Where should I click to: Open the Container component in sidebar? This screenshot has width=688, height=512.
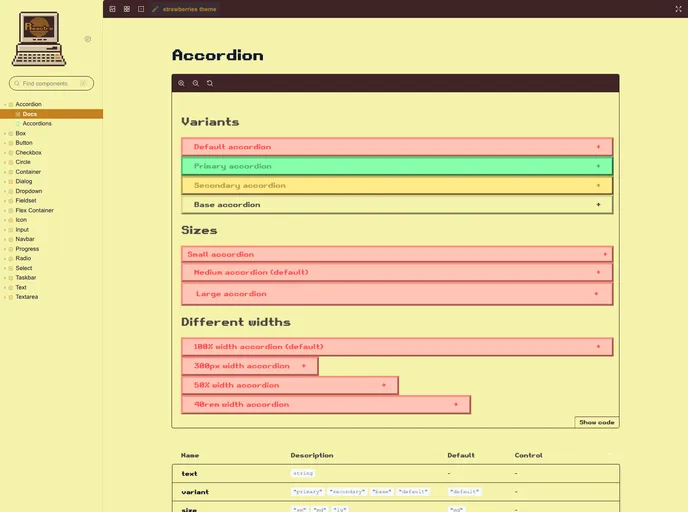[x=28, y=172]
